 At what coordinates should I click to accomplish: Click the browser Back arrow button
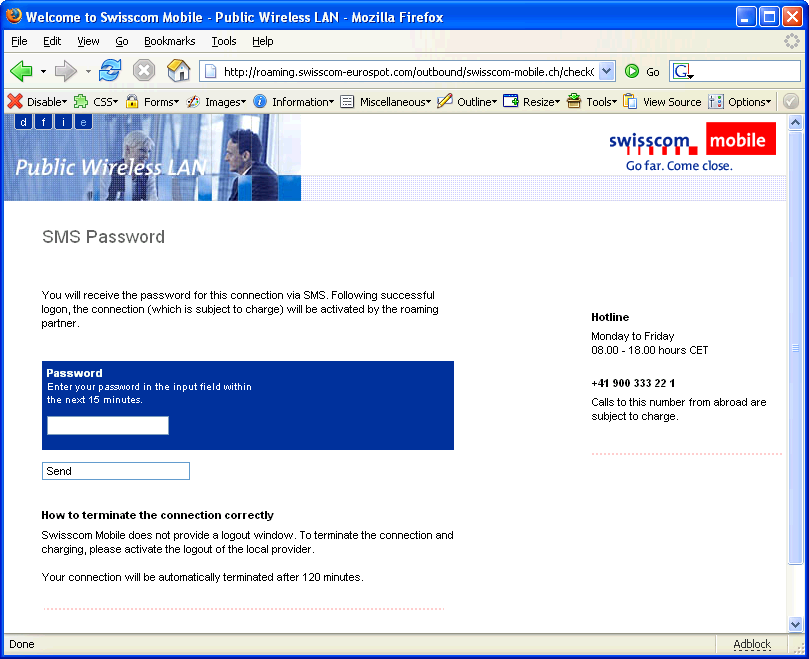(x=21, y=71)
